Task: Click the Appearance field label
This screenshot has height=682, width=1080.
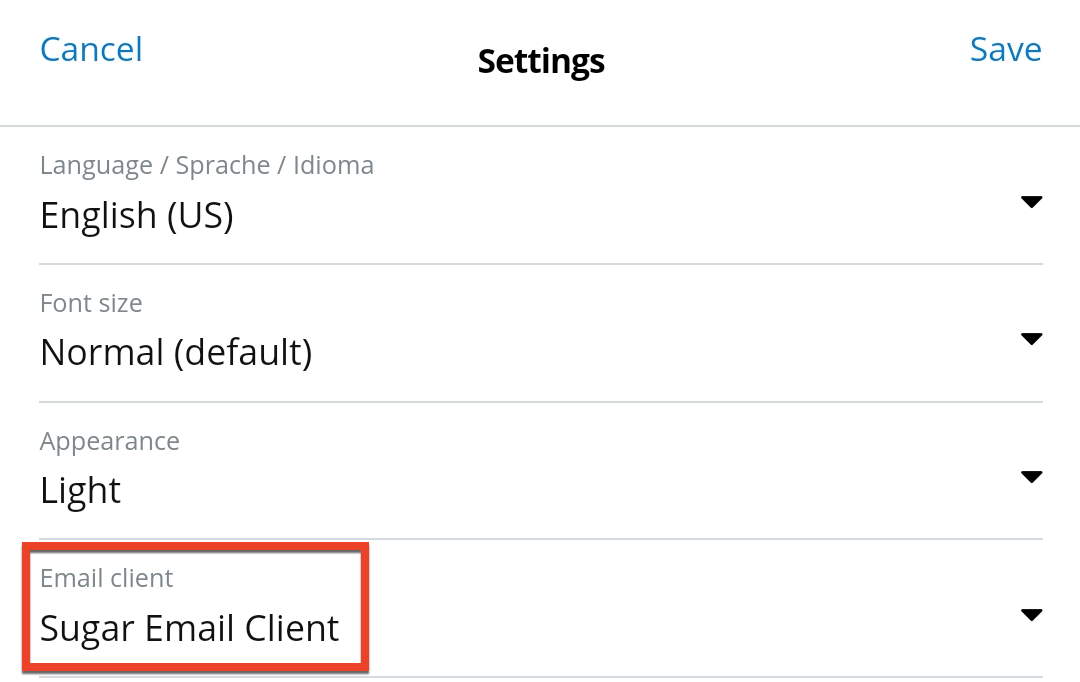Action: [x=110, y=441]
